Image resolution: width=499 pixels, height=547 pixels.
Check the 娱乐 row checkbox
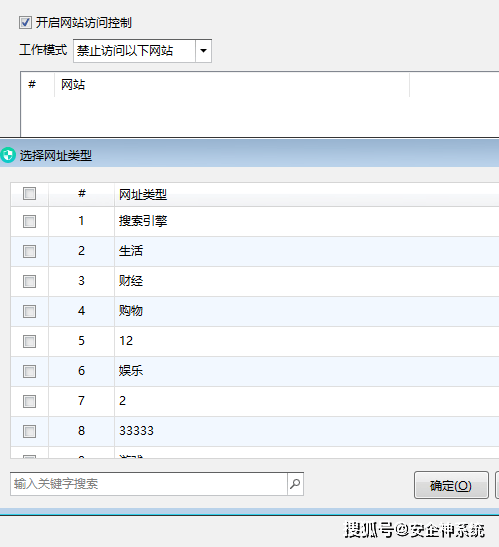[29, 371]
